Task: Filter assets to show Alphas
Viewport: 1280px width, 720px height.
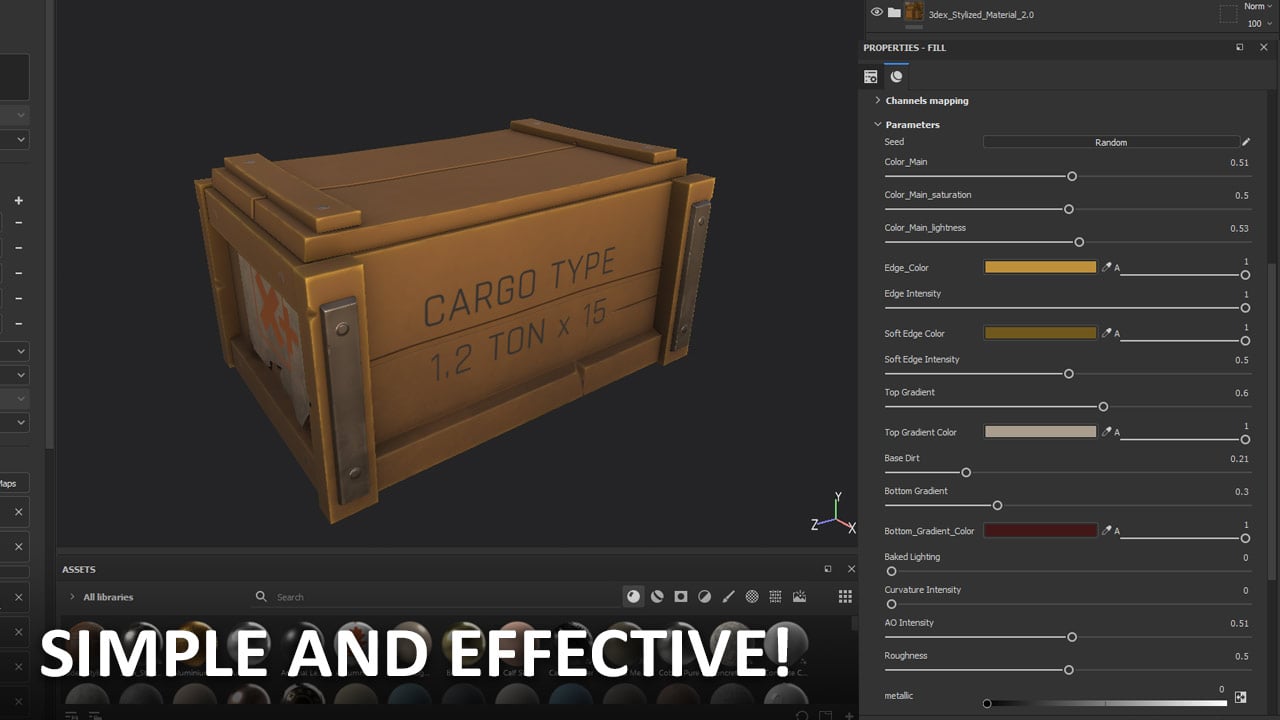Action: click(x=751, y=596)
